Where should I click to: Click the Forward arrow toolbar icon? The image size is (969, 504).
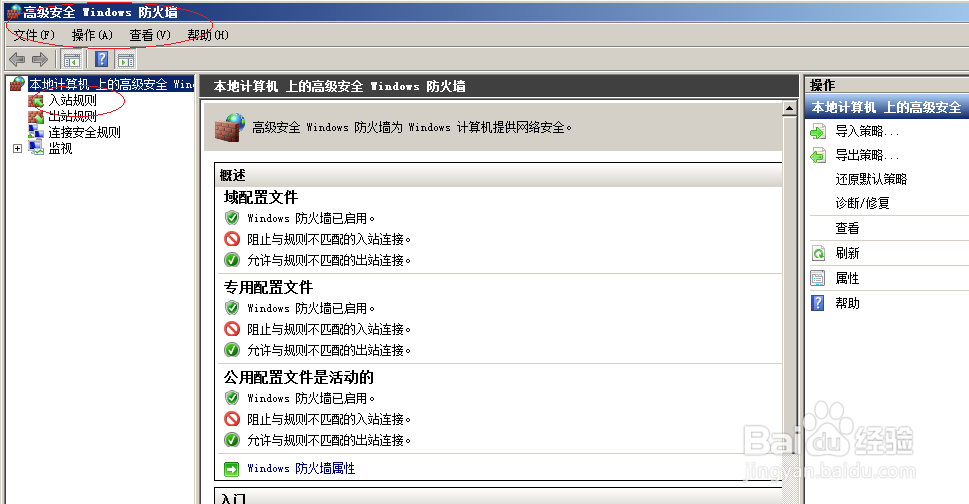tap(40, 59)
